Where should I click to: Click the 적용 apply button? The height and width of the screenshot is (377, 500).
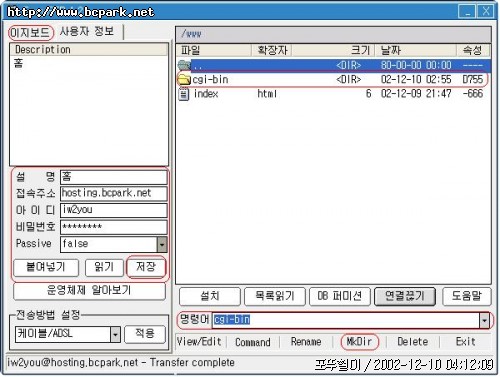145,334
